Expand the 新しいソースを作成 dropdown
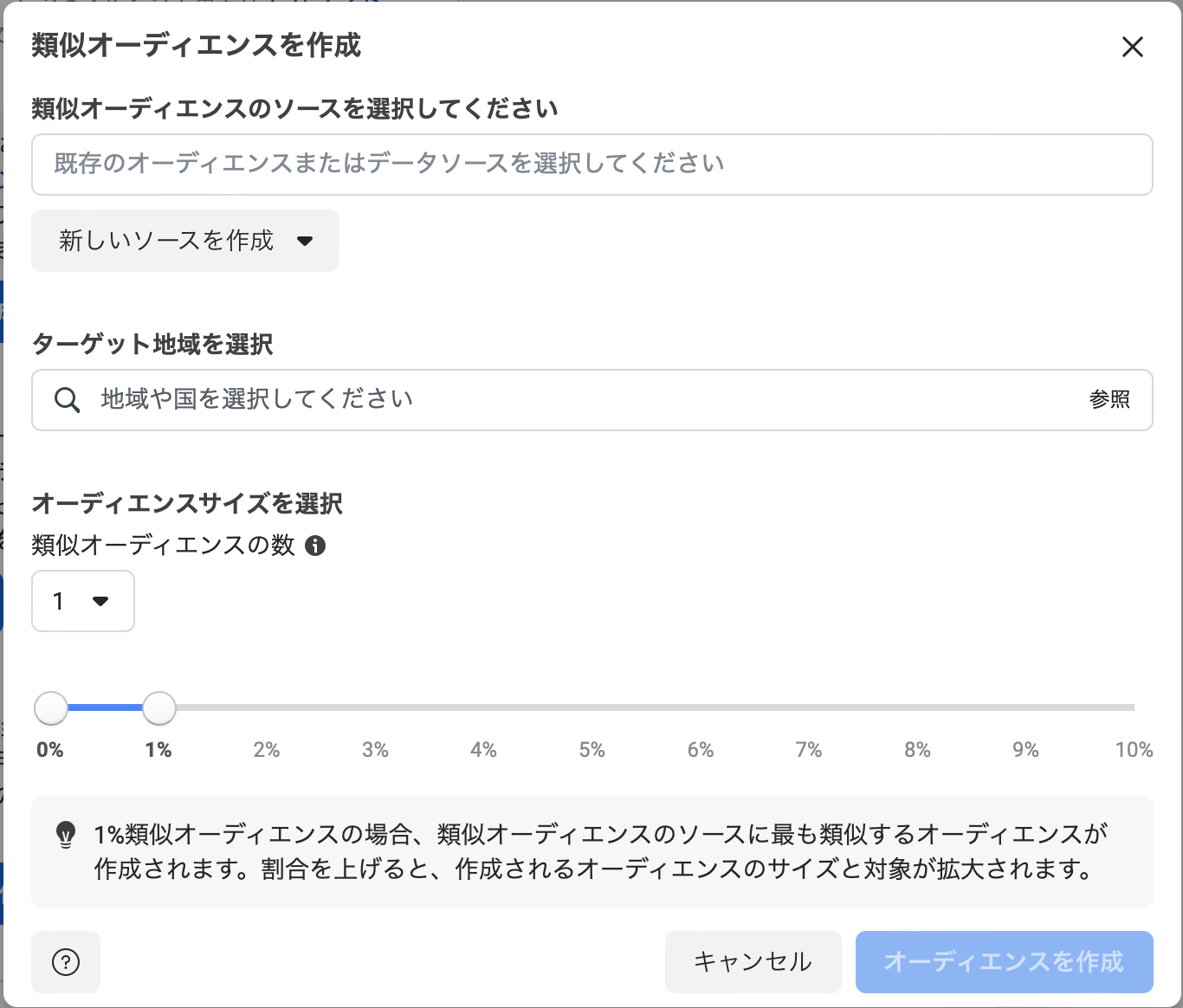This screenshot has height=1008, width=1183. coord(185,241)
